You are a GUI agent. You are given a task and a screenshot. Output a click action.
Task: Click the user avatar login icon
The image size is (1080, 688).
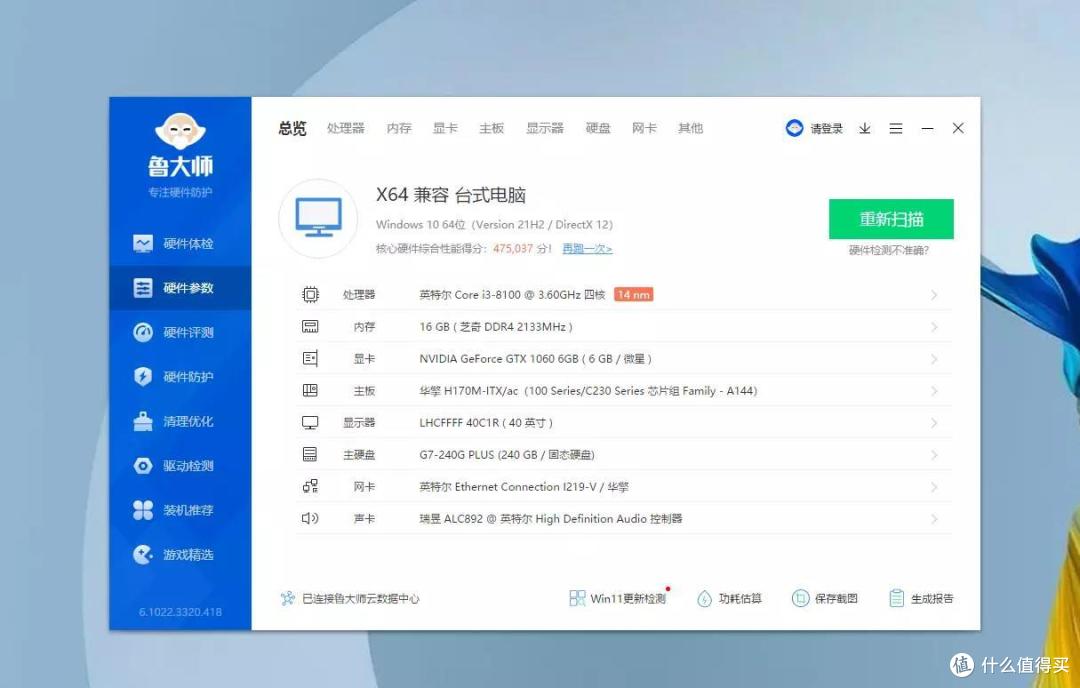point(794,128)
